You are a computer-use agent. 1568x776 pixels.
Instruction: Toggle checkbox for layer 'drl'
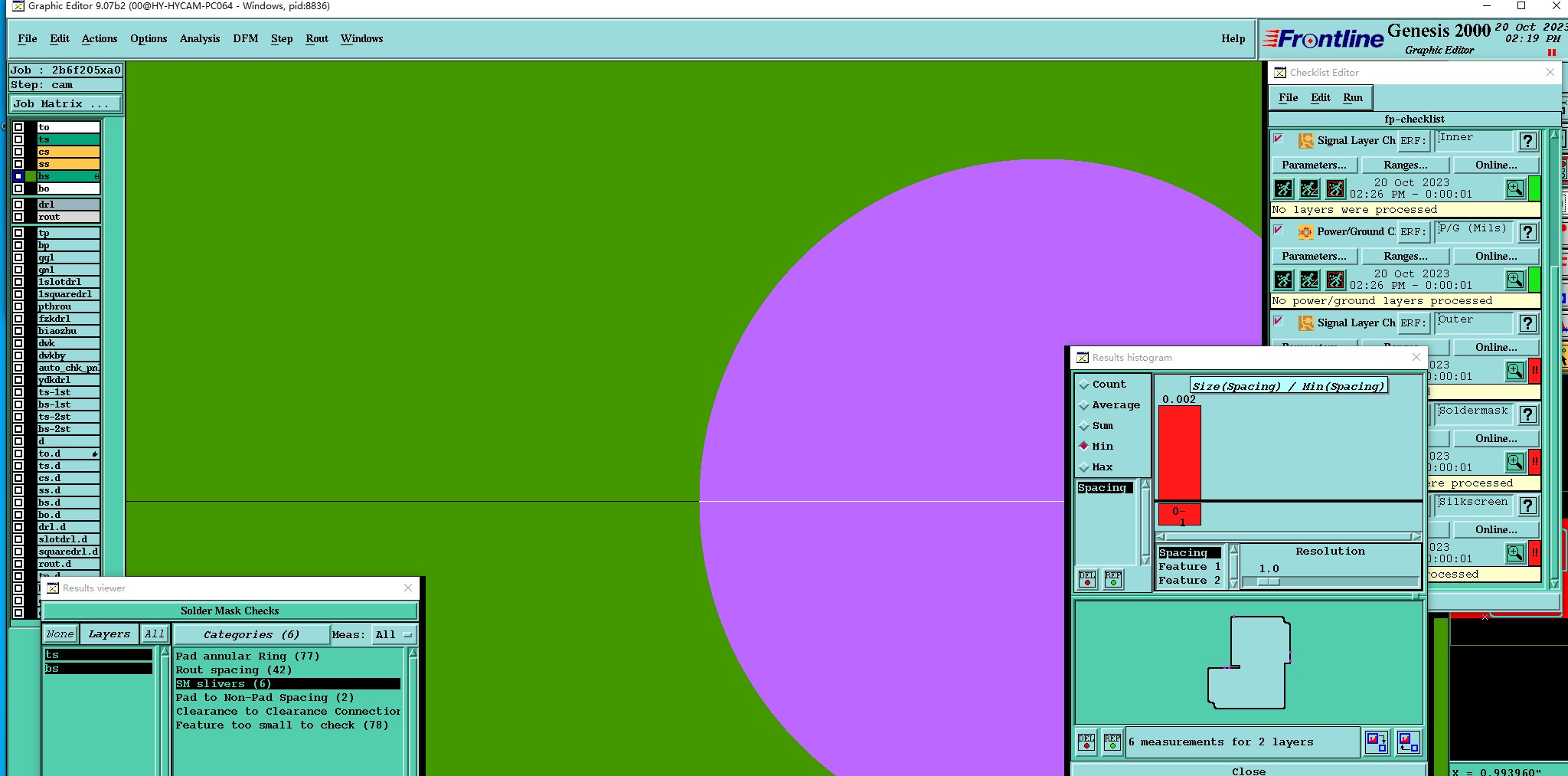click(x=18, y=205)
